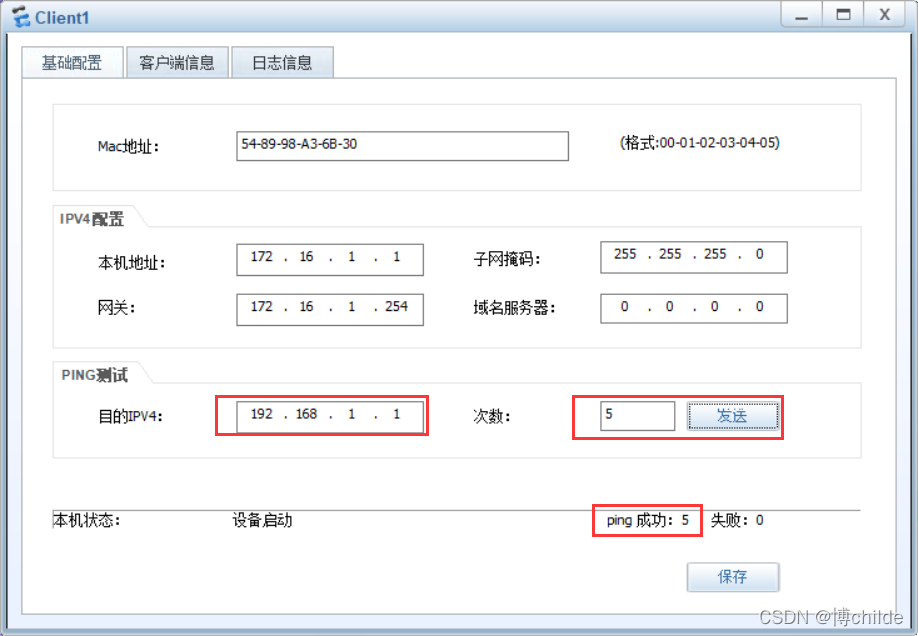Click the 子网掩码 field

694,257
